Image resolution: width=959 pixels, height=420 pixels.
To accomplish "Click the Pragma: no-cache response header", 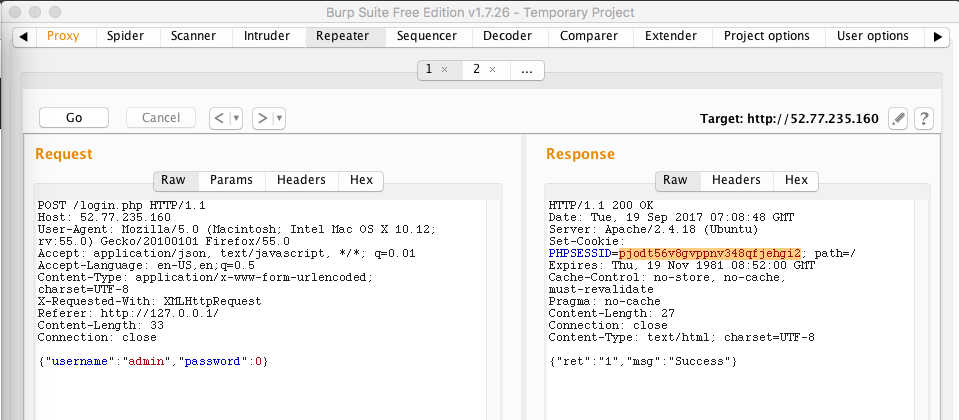I will click(604, 301).
